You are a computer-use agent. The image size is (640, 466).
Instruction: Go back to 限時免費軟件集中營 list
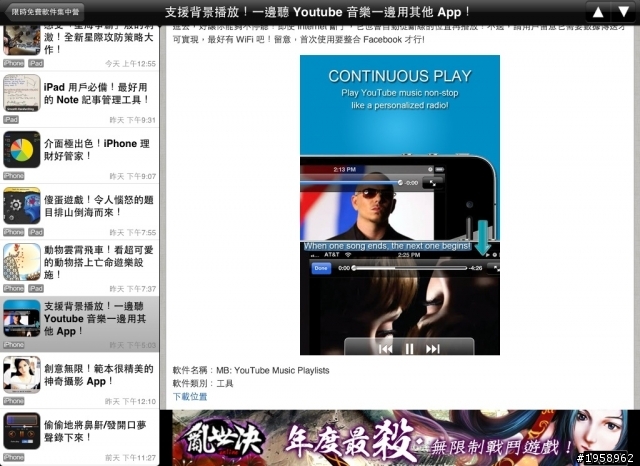(44, 12)
